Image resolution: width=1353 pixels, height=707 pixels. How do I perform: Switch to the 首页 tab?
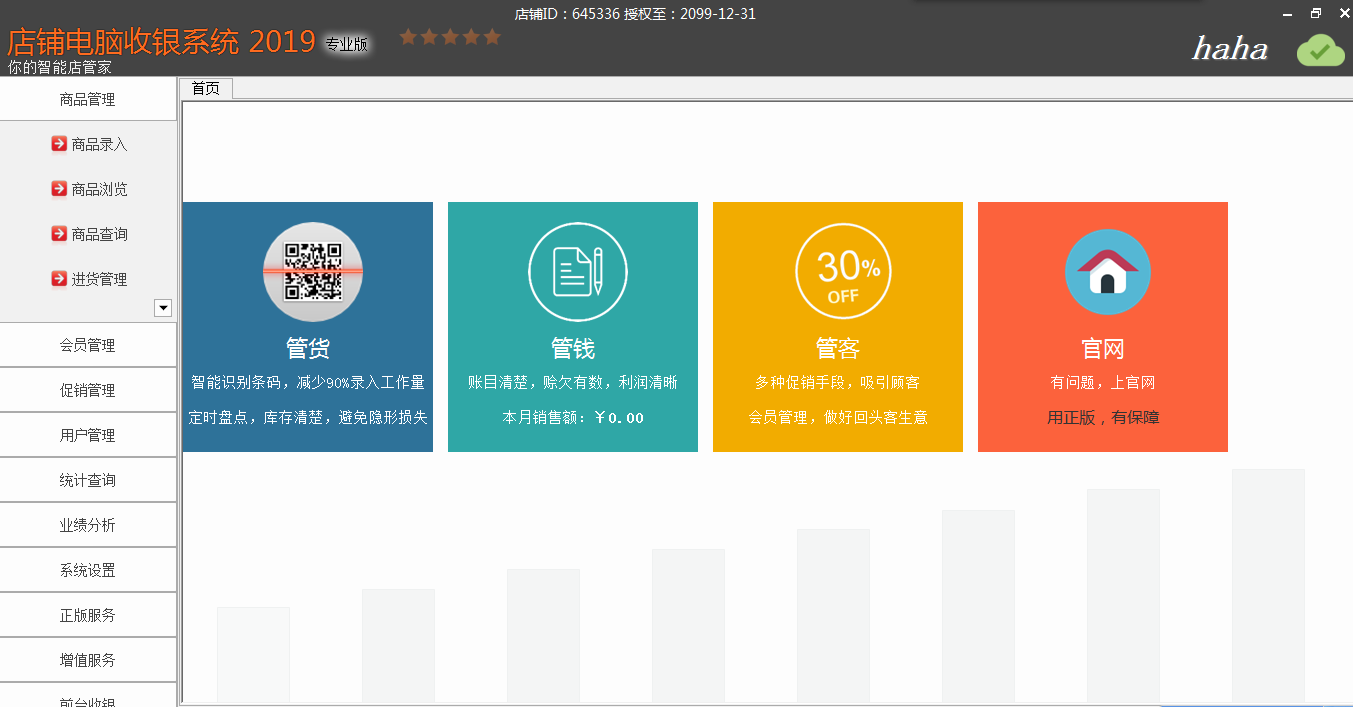pos(204,88)
